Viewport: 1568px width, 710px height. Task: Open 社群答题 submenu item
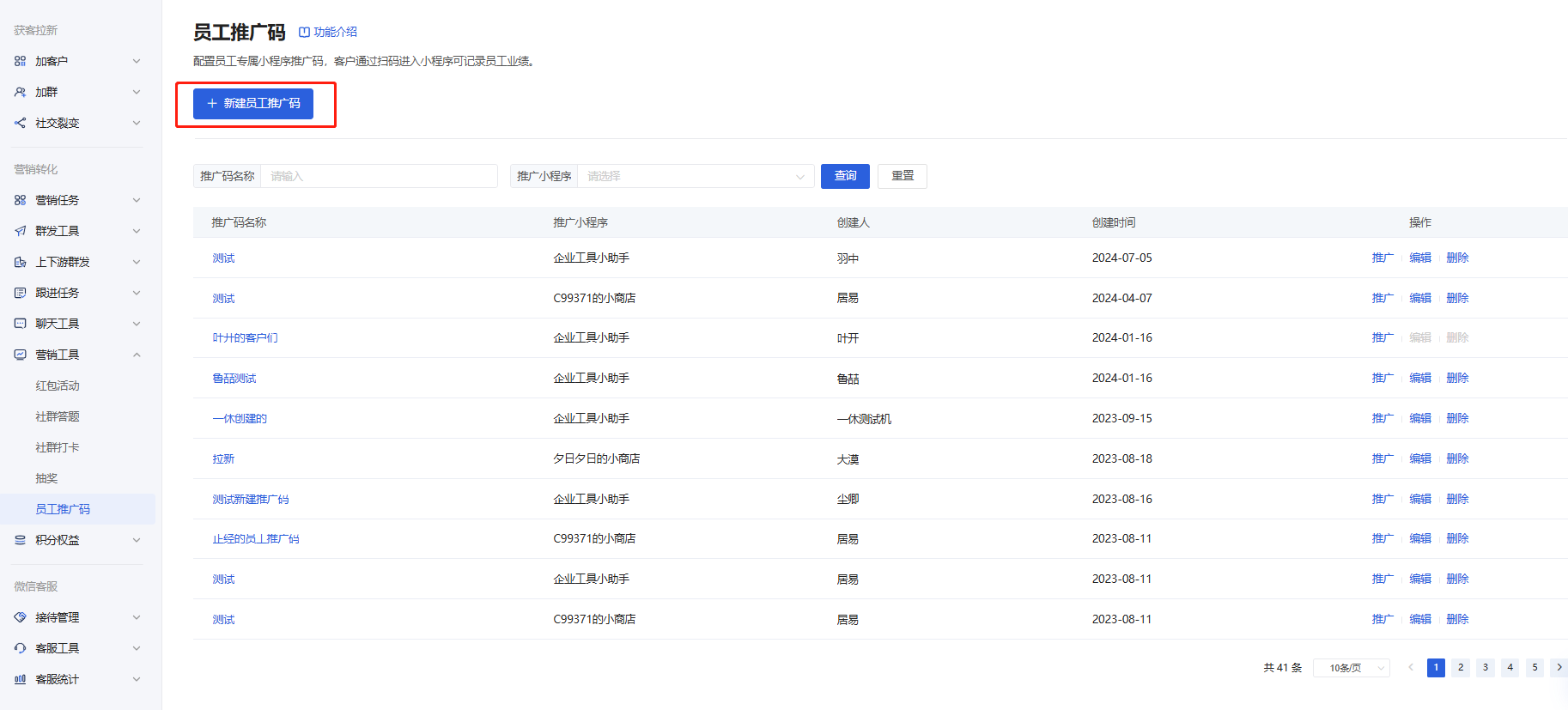point(58,416)
